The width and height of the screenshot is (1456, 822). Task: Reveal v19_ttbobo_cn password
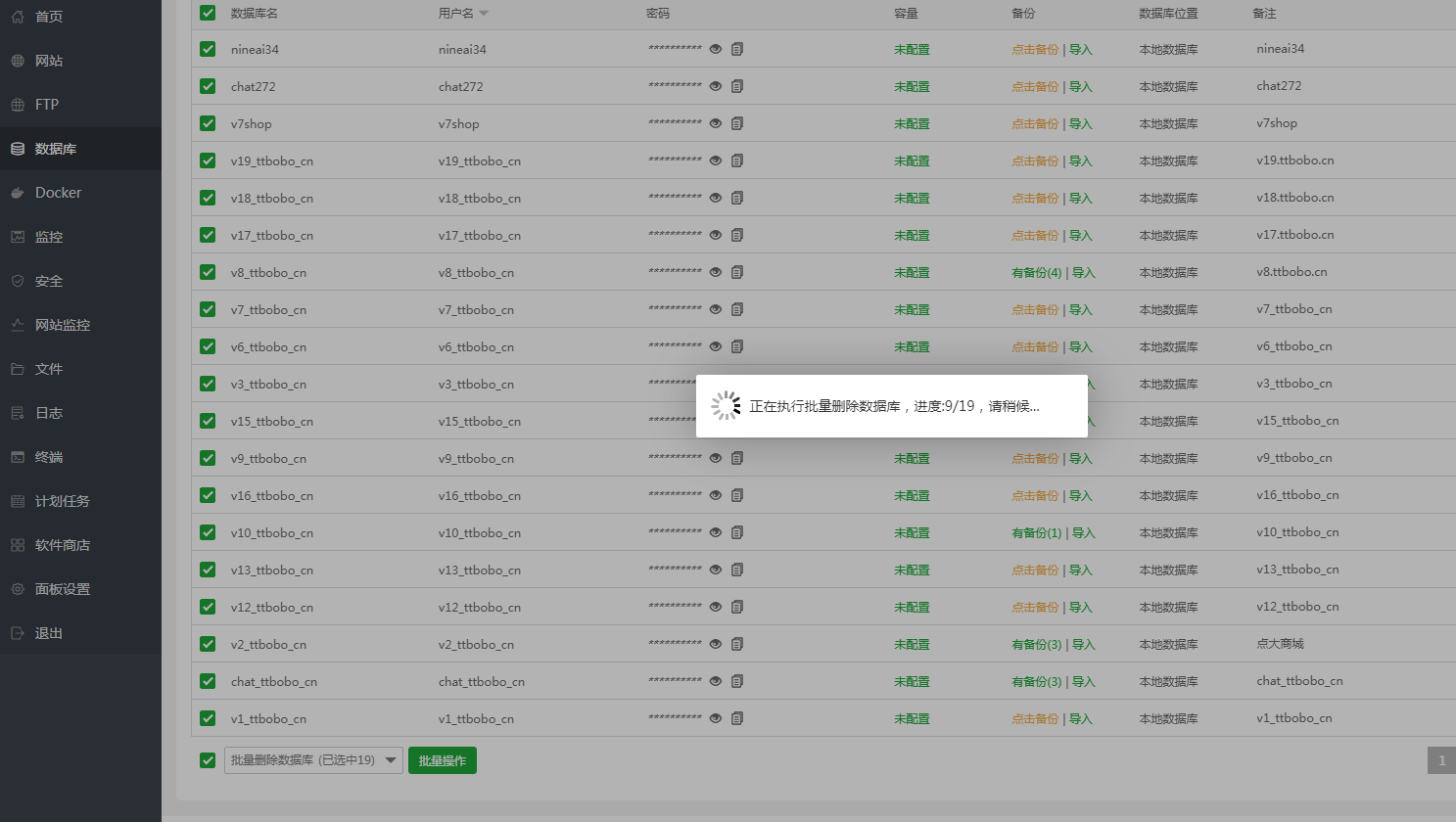(716, 160)
